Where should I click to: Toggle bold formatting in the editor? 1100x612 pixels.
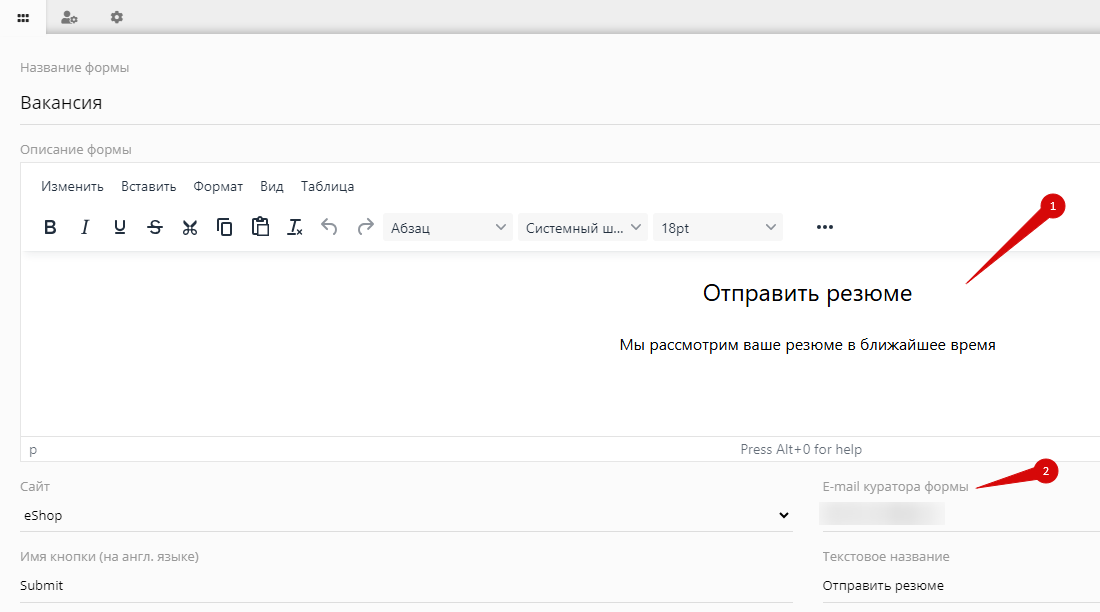[50, 228]
